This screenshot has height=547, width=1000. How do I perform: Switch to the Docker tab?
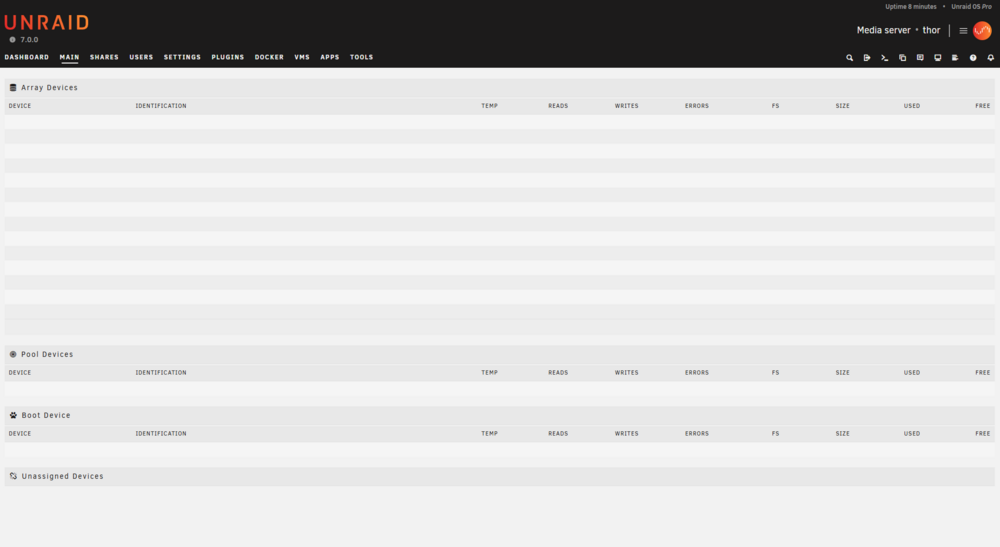pos(269,57)
